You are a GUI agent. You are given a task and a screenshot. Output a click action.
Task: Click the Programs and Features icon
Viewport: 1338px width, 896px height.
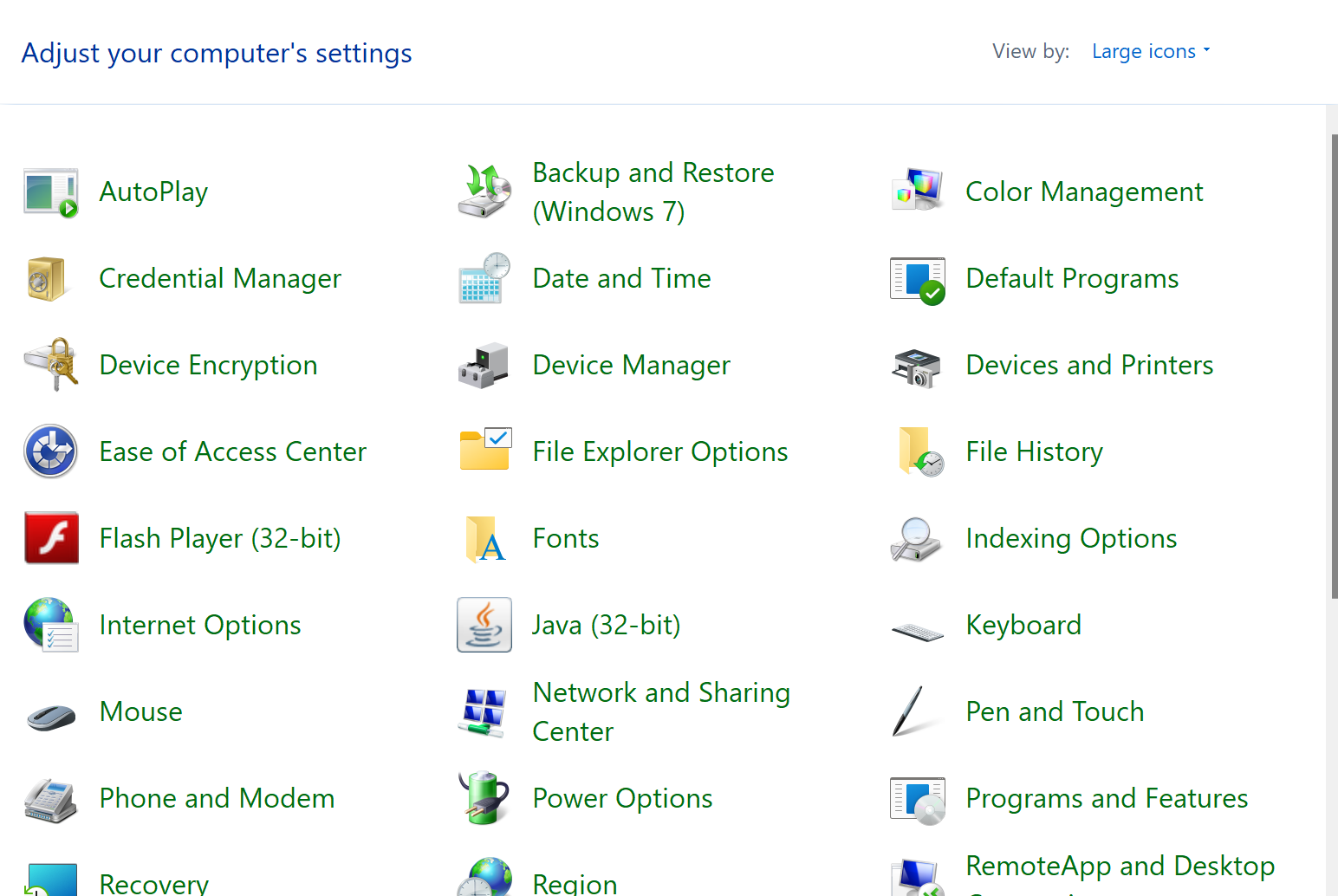pyautogui.click(x=918, y=801)
